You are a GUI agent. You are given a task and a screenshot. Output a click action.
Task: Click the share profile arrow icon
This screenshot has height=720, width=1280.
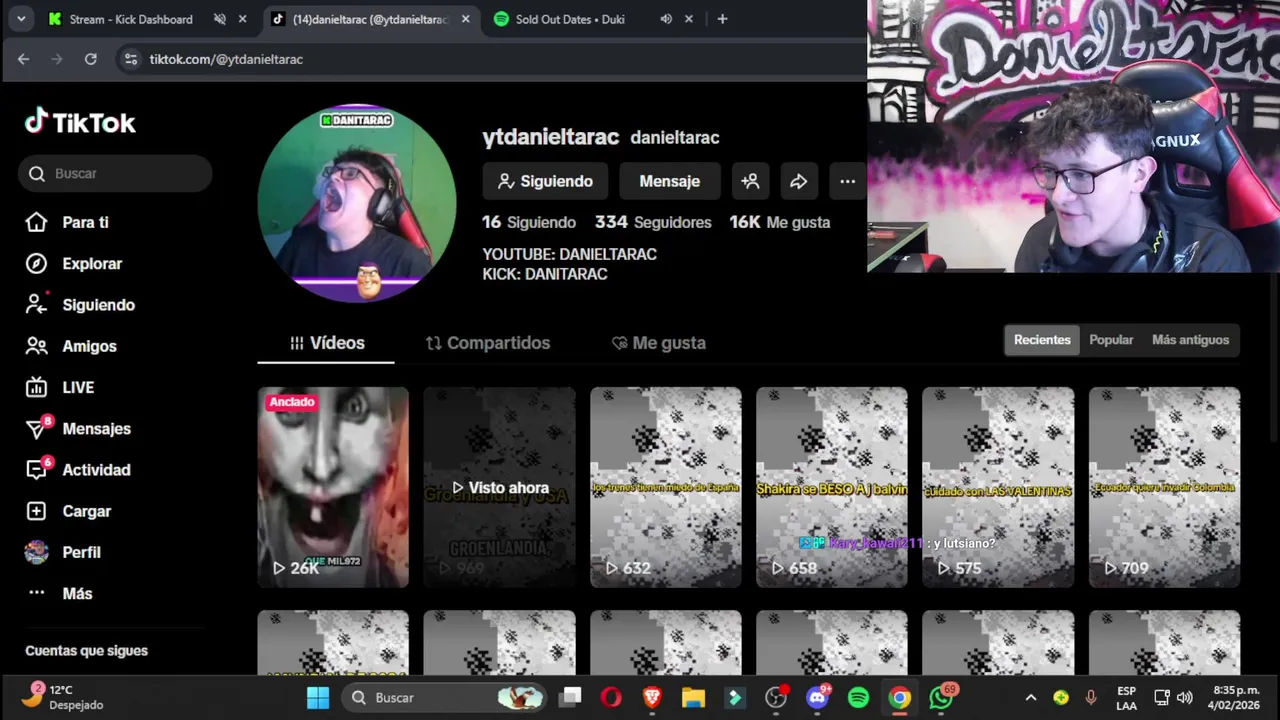point(799,181)
